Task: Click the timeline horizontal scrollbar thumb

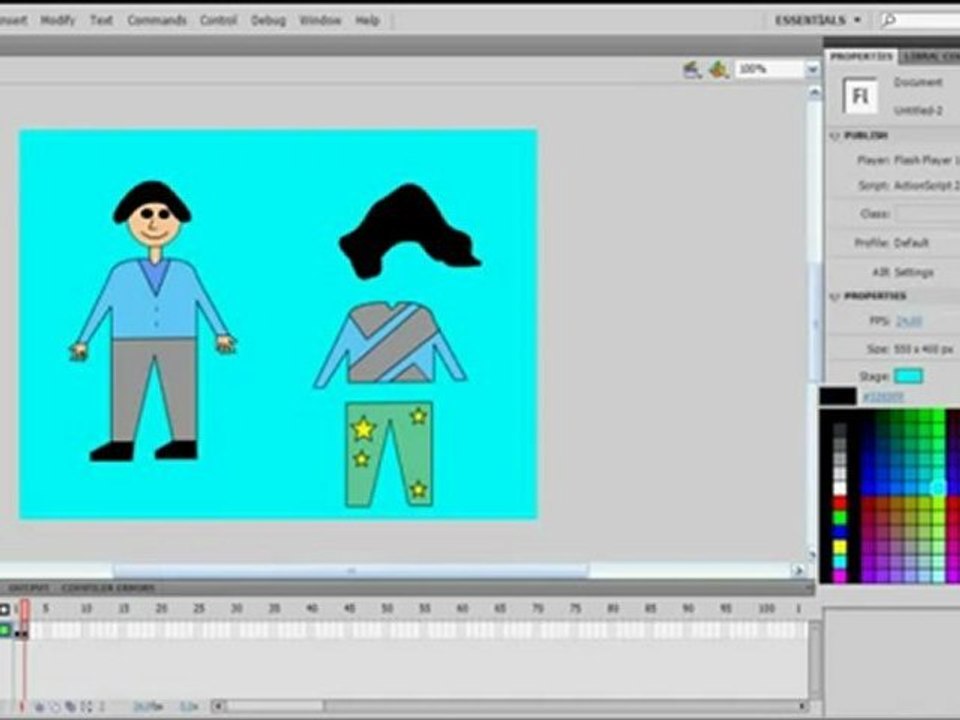Action: point(275,706)
